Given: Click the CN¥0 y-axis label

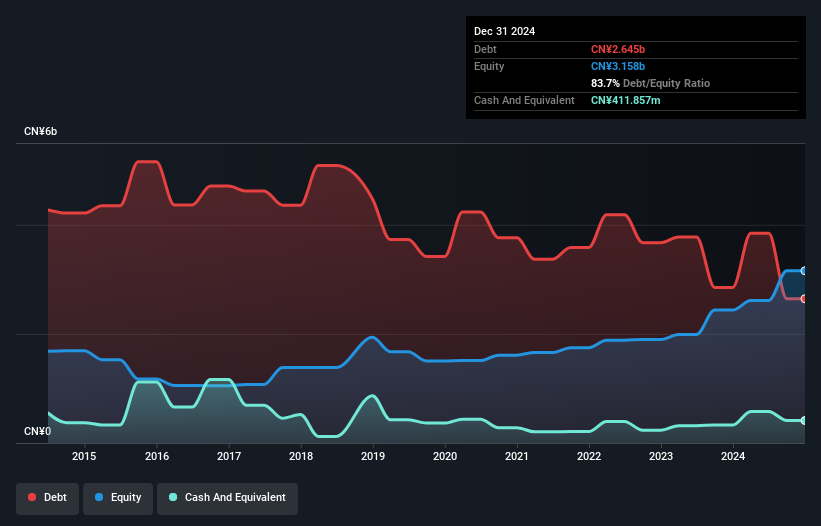Looking at the screenshot, I should (38, 431).
